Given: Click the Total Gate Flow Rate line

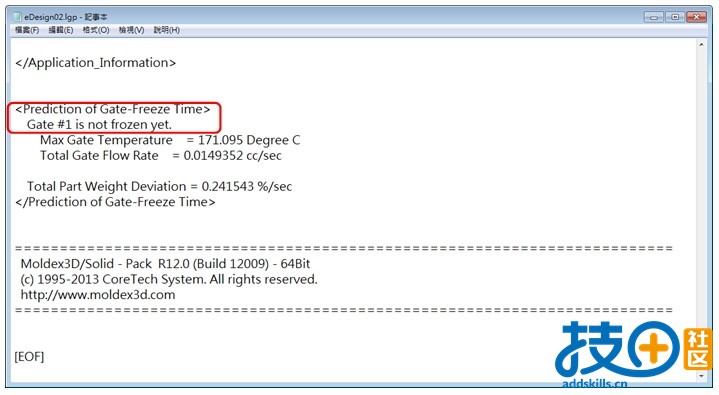Looking at the screenshot, I should [x=160, y=156].
